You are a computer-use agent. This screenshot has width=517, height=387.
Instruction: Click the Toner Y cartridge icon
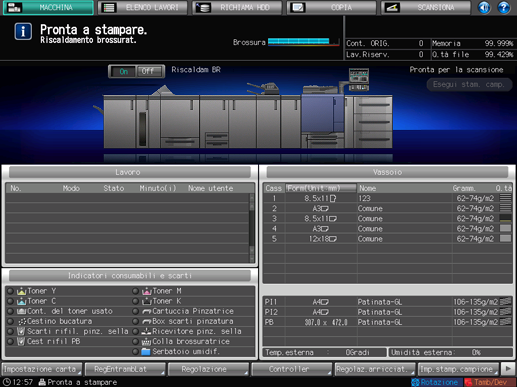coord(21,291)
